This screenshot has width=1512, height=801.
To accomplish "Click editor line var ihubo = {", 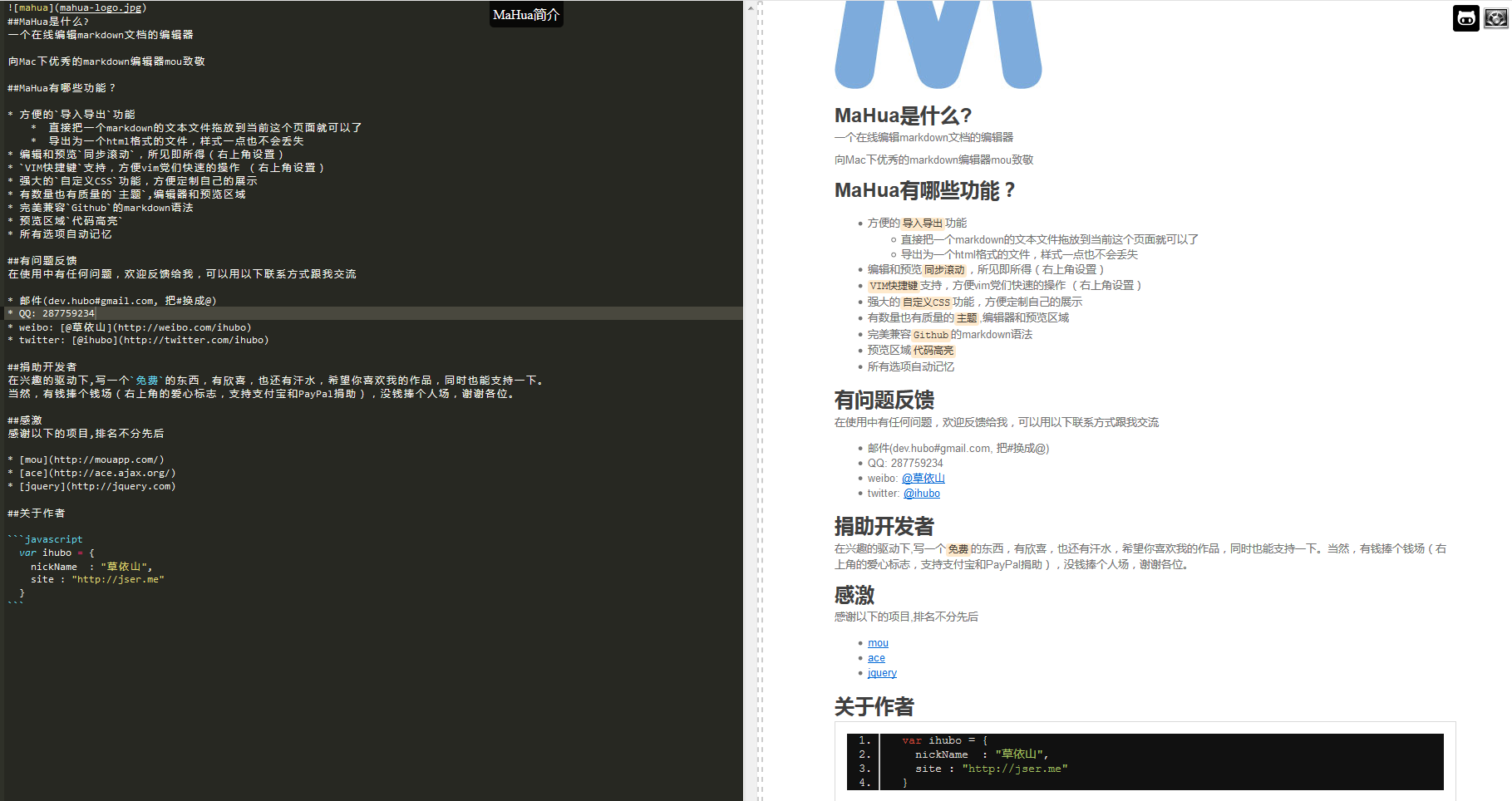I will [57, 553].
